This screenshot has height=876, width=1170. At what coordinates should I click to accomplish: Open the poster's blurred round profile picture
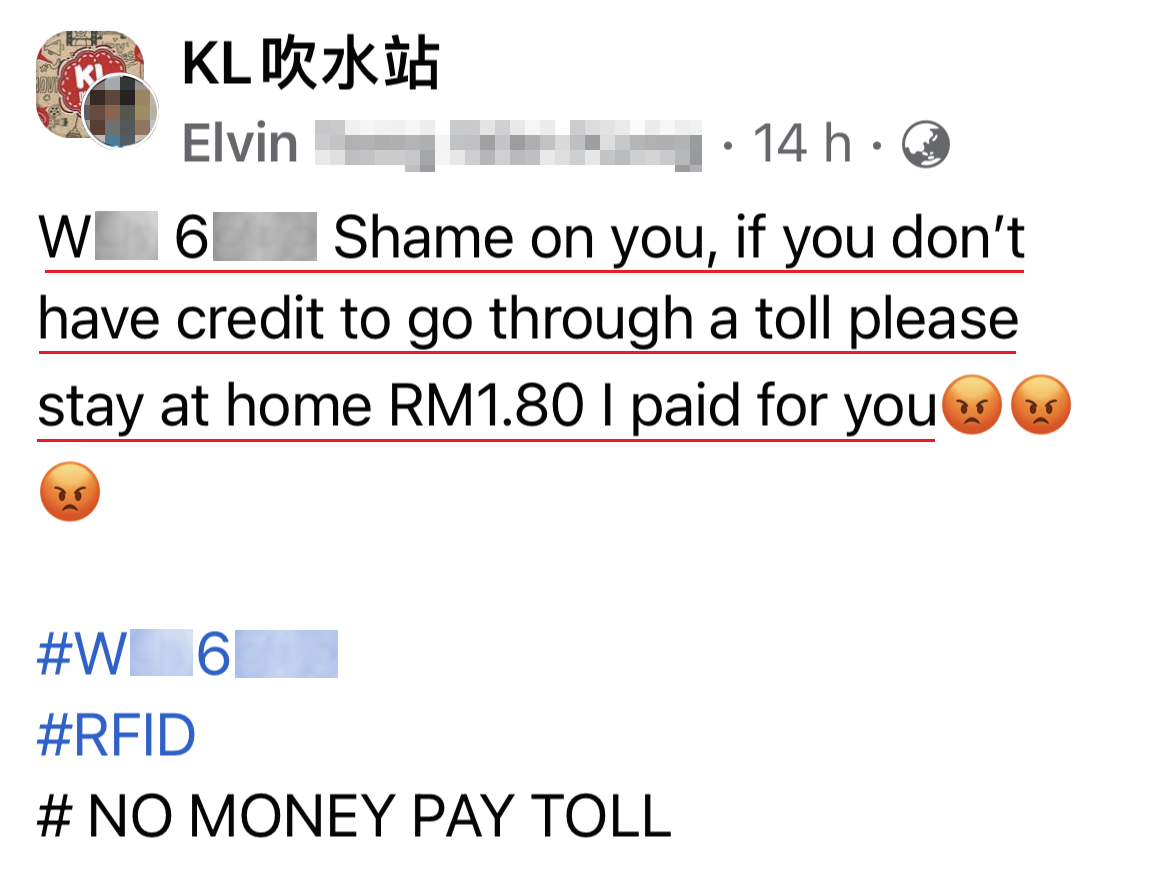[120, 111]
